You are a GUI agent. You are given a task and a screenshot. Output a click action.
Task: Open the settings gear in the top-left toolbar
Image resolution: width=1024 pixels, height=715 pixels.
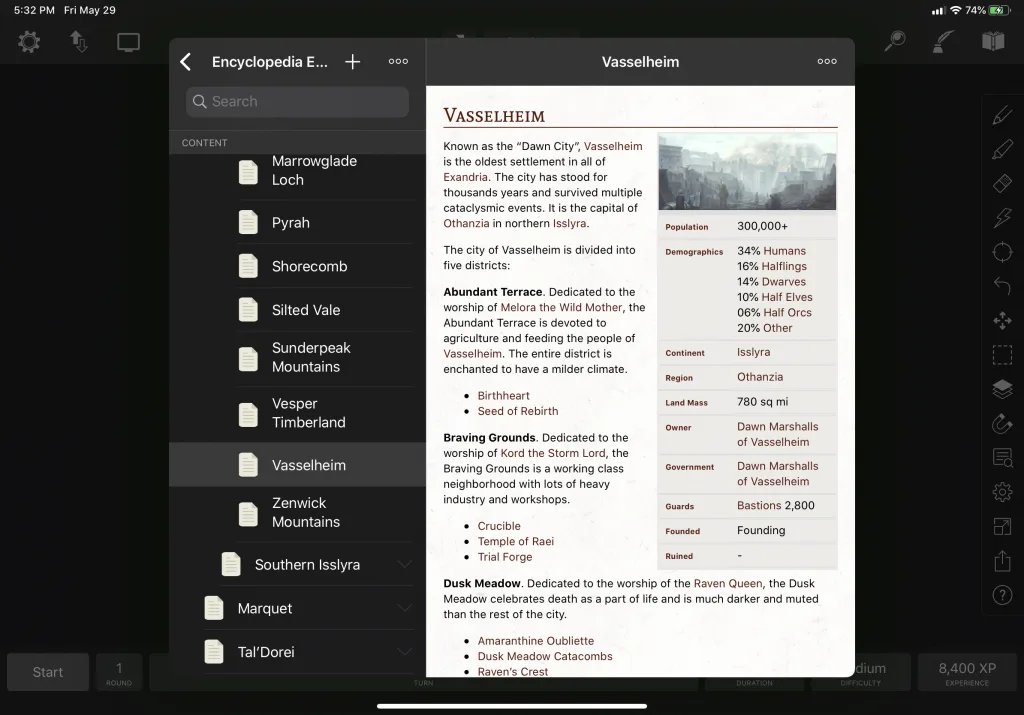(x=29, y=42)
